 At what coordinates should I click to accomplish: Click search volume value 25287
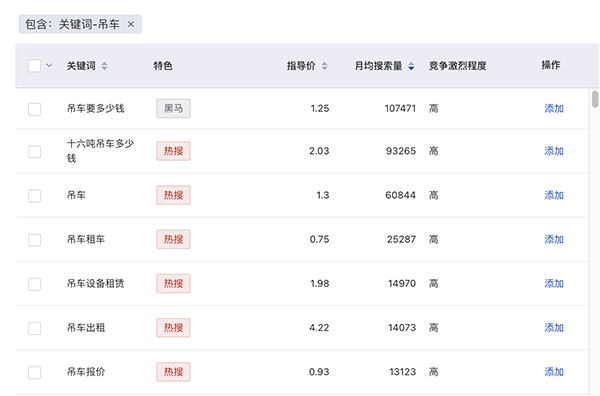pyautogui.click(x=401, y=240)
